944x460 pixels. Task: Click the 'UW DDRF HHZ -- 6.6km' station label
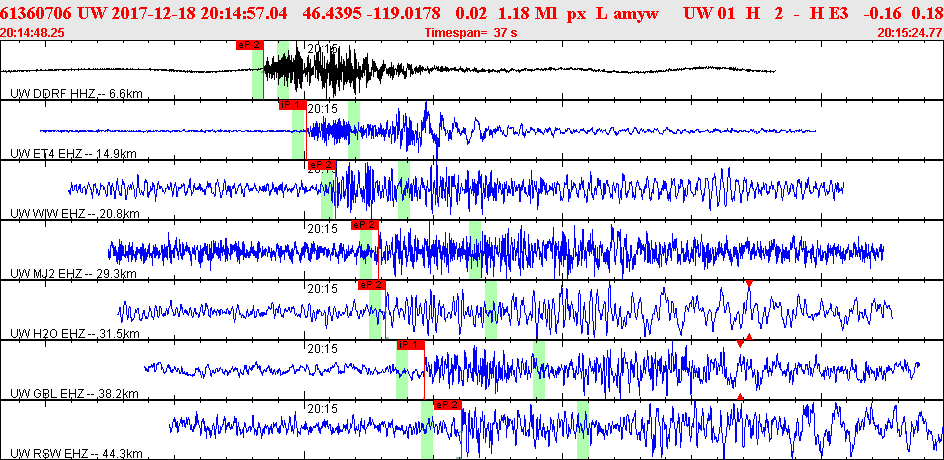(76, 93)
